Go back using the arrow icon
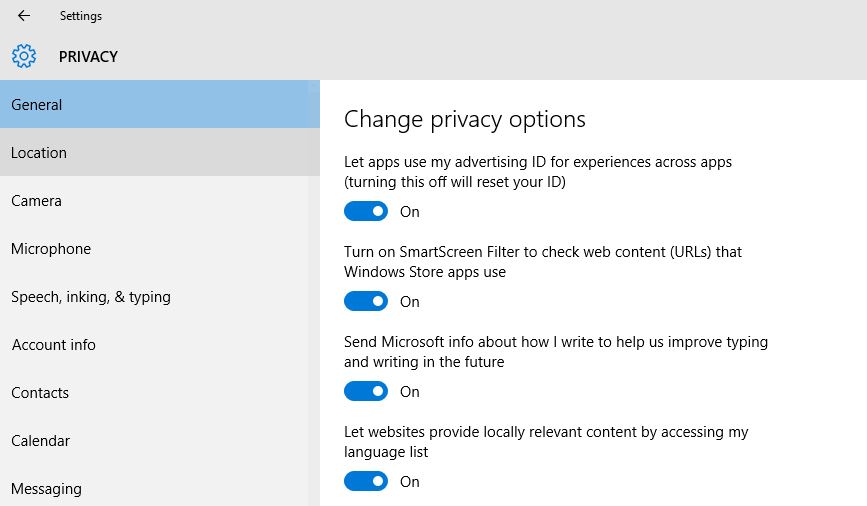 (24, 15)
